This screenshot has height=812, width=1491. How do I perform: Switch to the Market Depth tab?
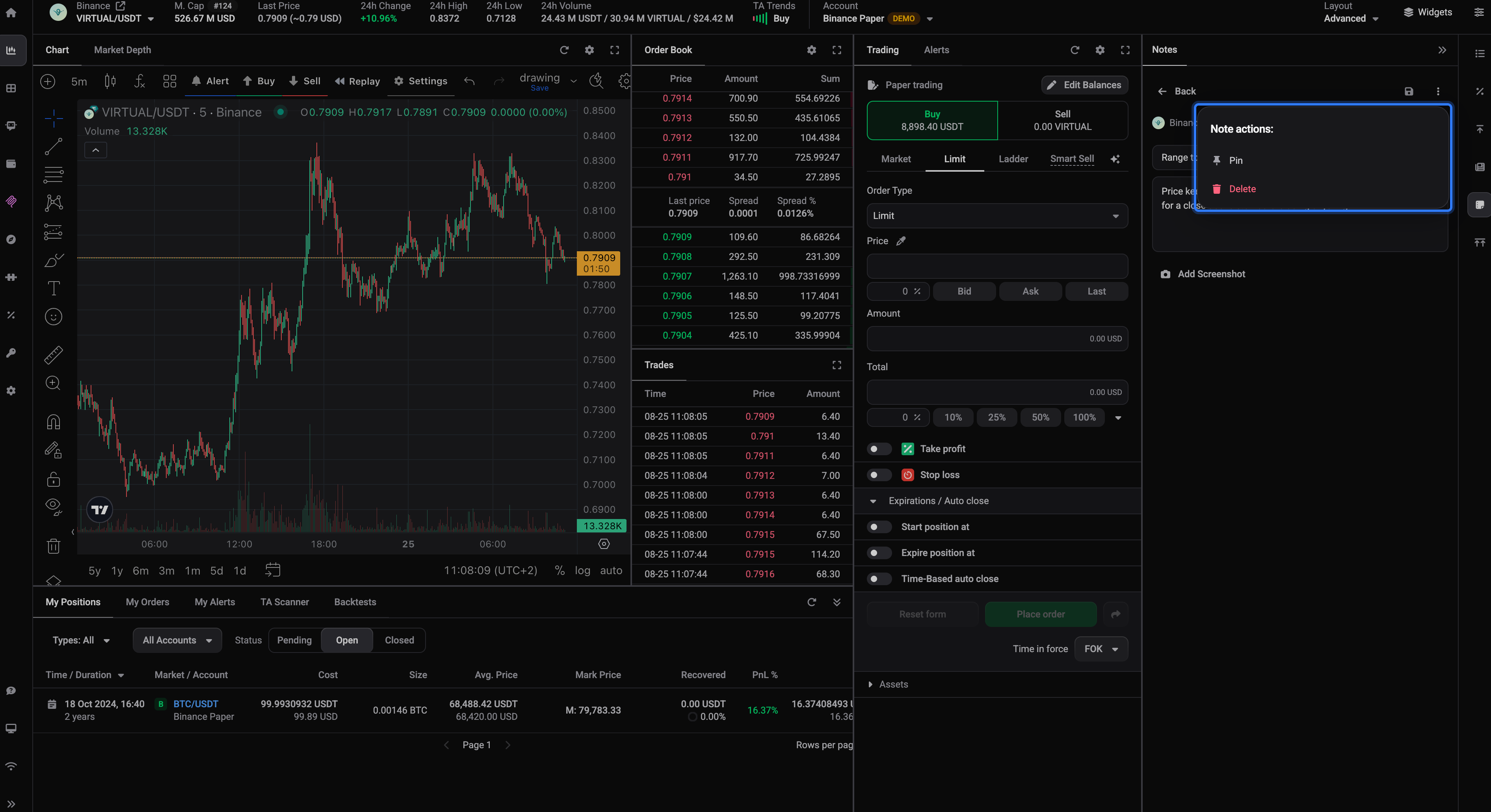click(122, 50)
